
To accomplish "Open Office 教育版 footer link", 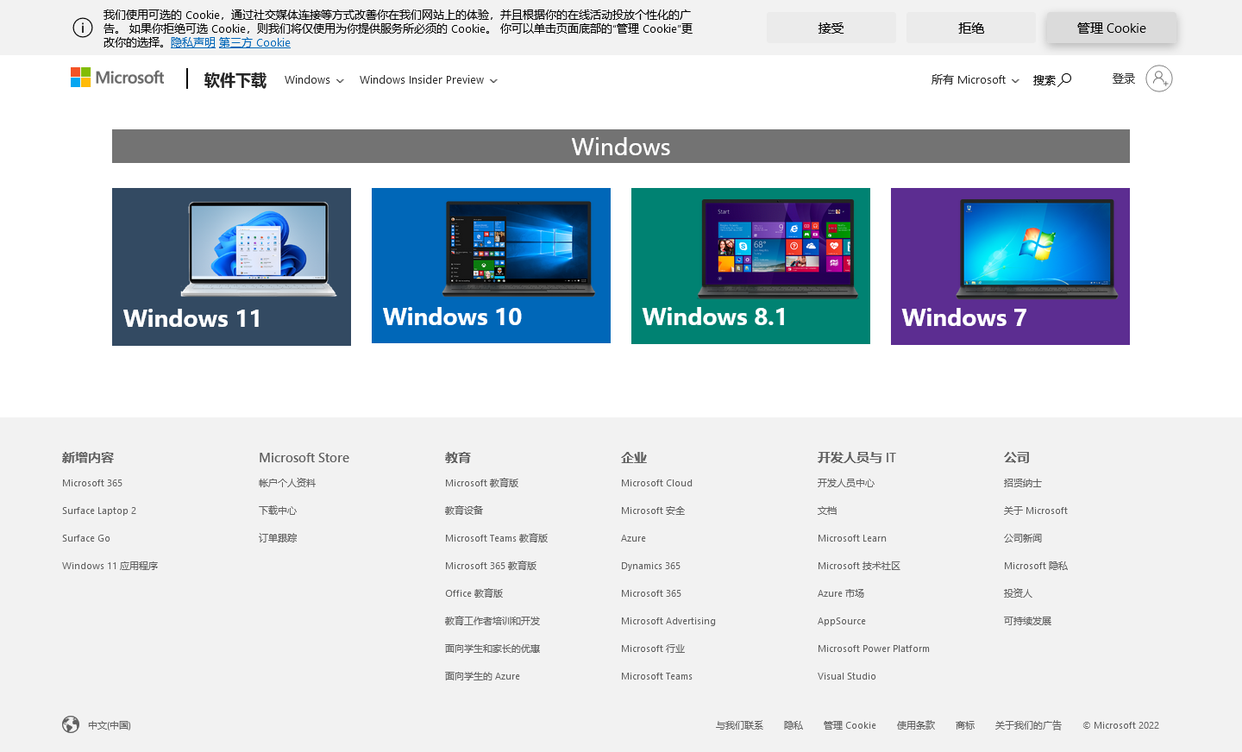I will tap(474, 594).
